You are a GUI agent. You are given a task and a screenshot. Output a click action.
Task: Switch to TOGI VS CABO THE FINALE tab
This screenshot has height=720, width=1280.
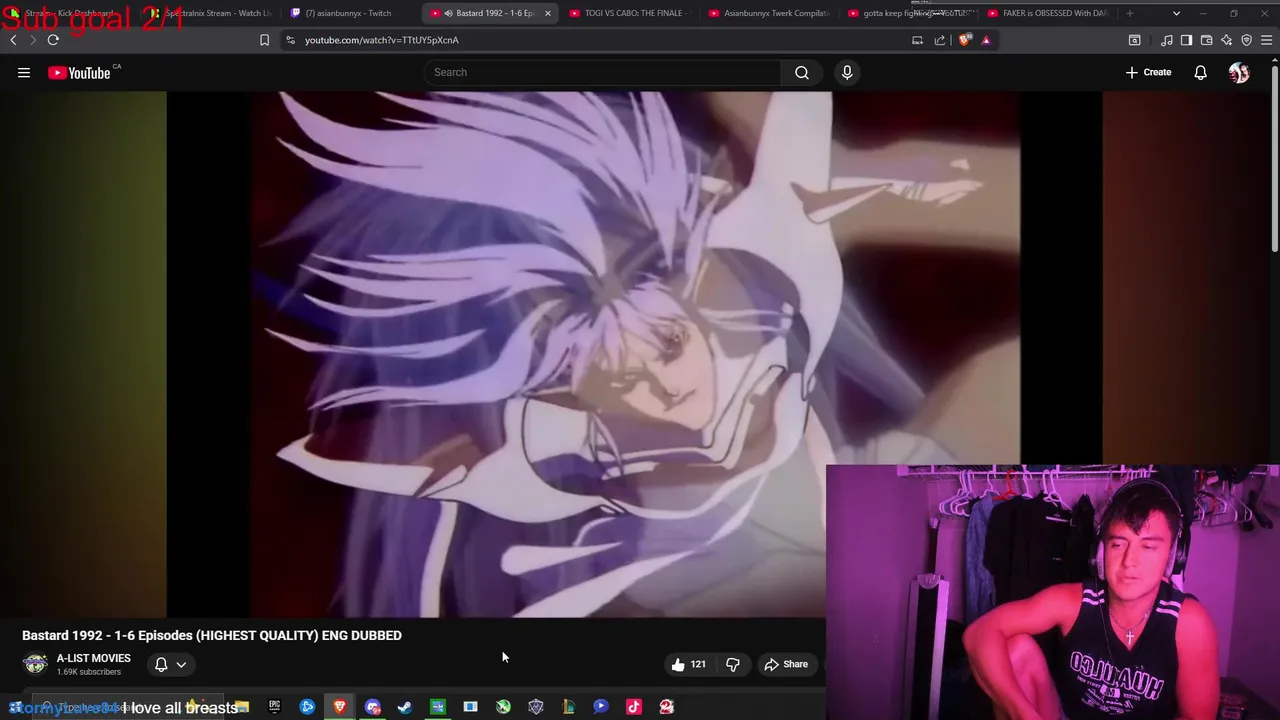630,13
